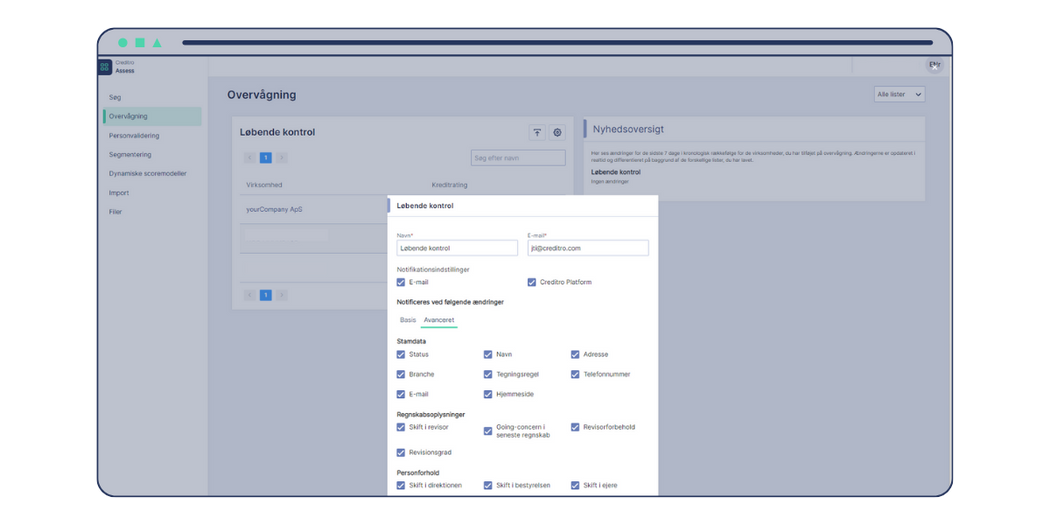Click the E-mail address input field

588,248
